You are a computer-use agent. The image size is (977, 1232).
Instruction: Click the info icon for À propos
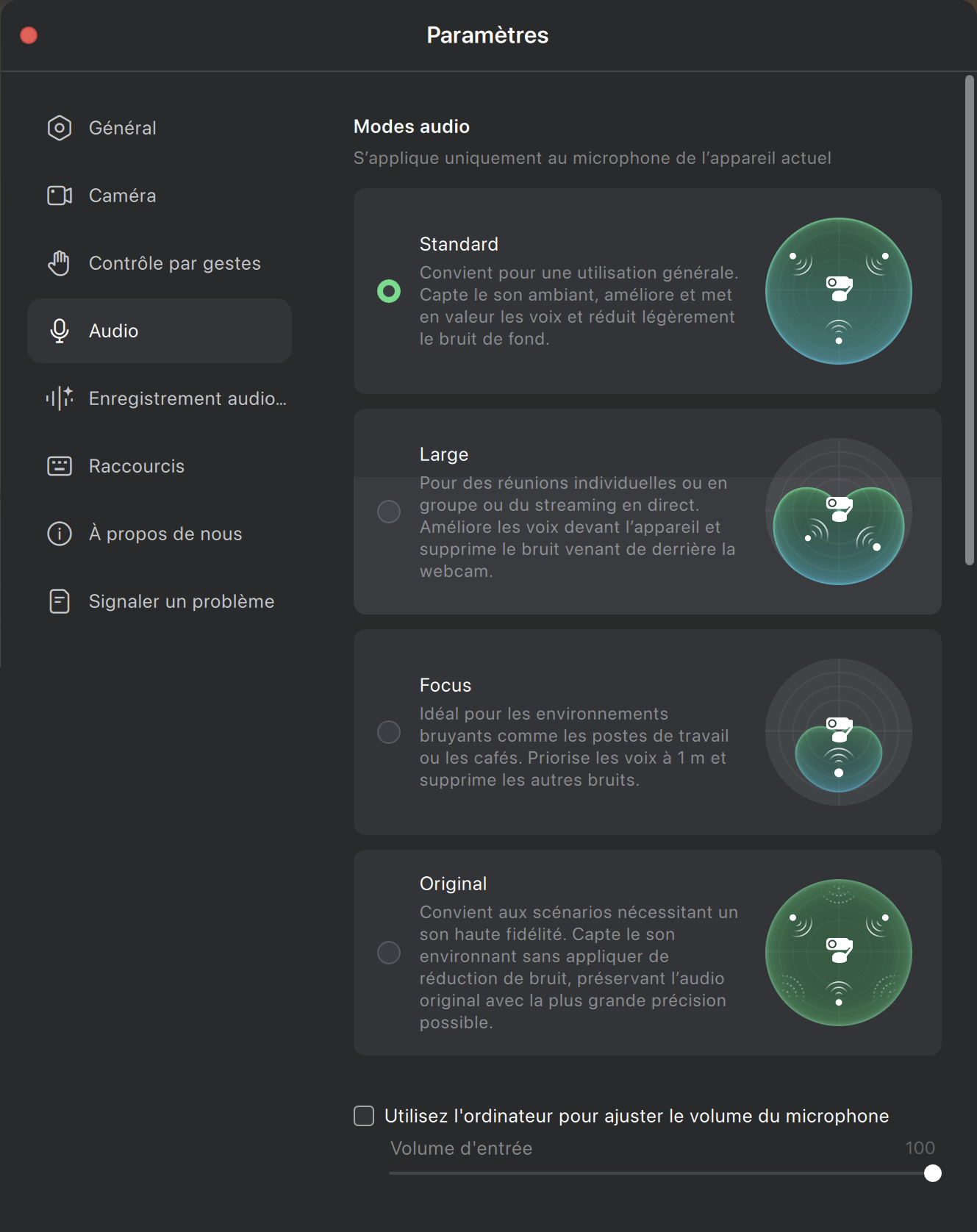click(x=60, y=534)
